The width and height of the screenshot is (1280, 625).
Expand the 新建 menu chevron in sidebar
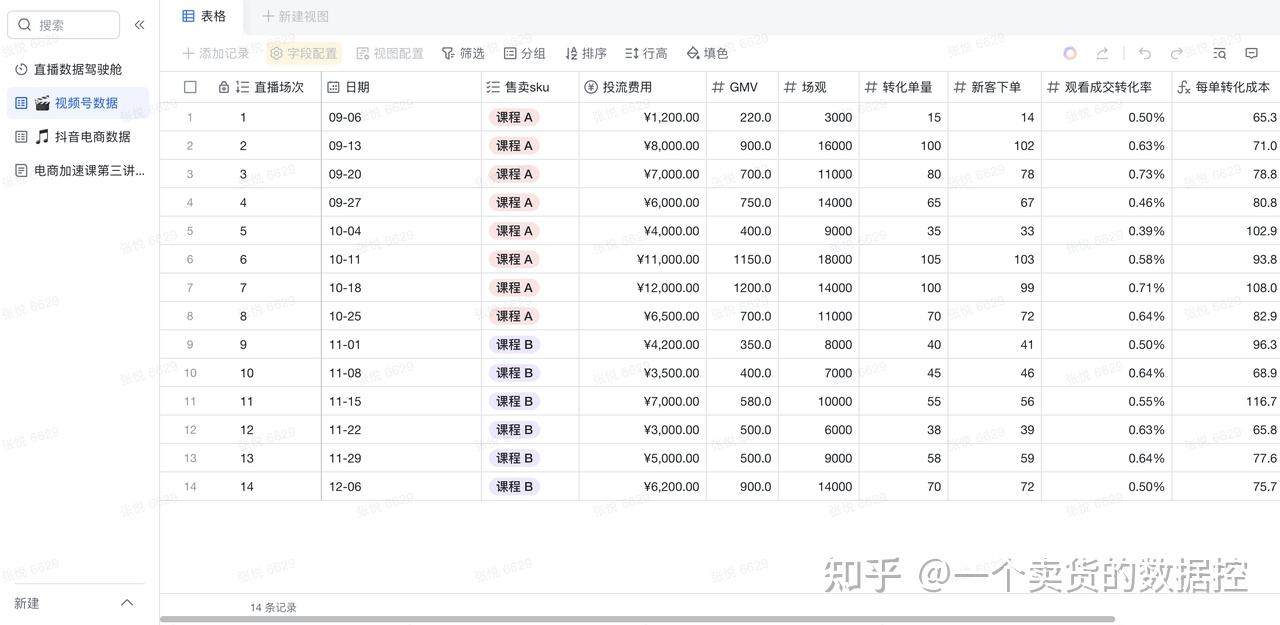coord(127,603)
